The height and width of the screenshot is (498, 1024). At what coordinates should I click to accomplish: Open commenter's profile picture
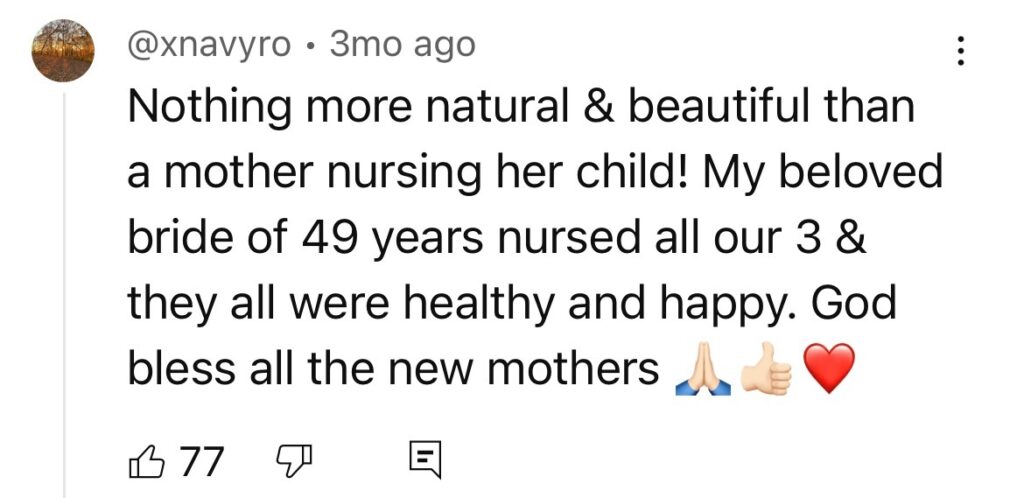pyautogui.click(x=64, y=51)
